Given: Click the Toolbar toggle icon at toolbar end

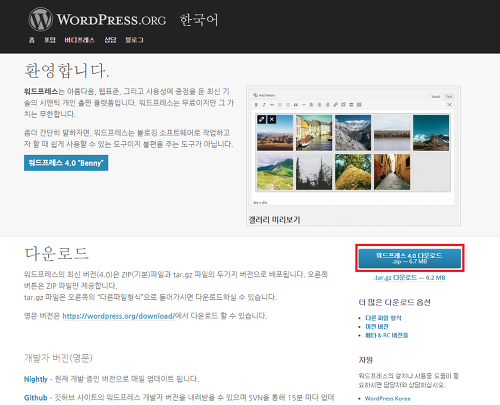Looking at the screenshot, I should click(x=359, y=105).
